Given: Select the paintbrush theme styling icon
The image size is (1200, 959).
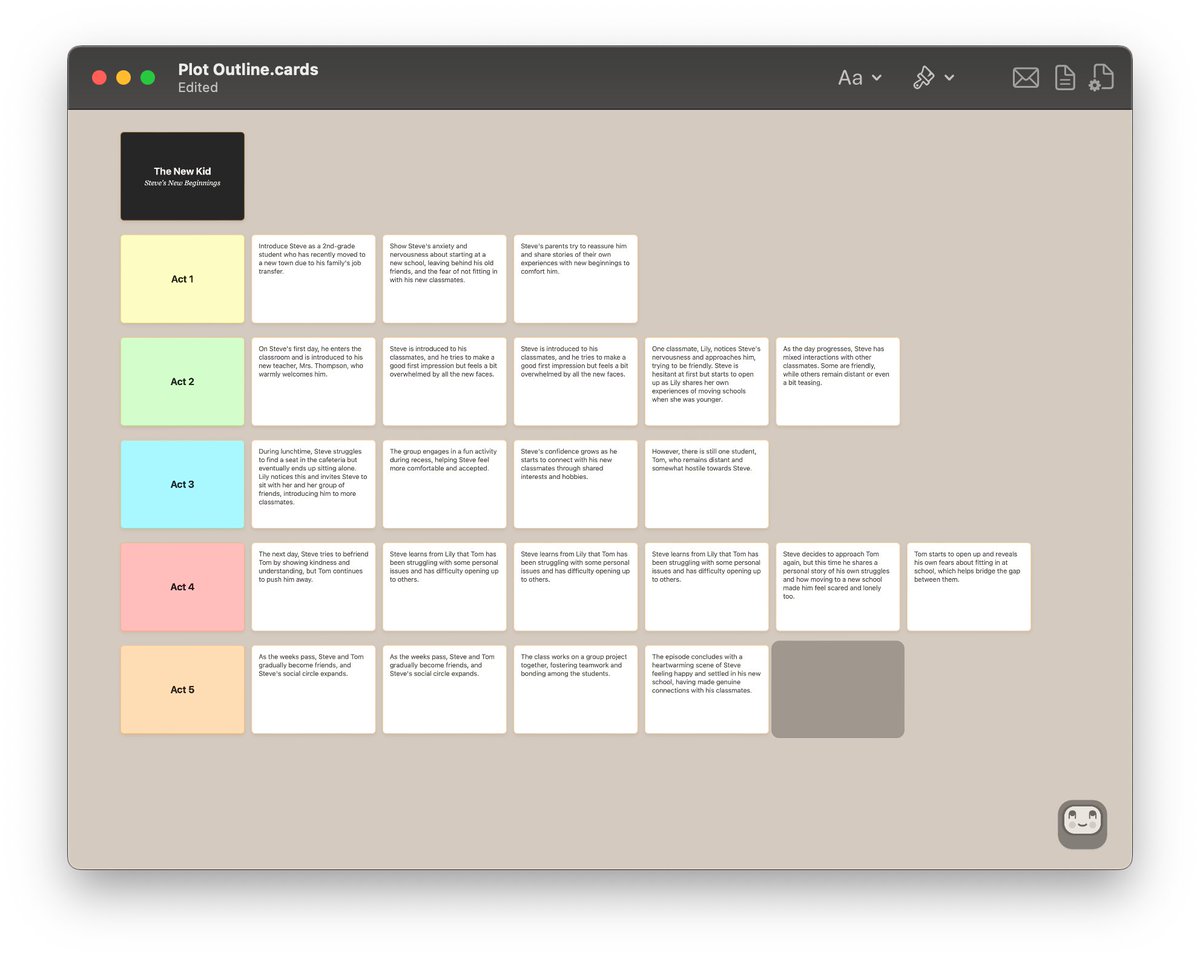Looking at the screenshot, I should (923, 77).
